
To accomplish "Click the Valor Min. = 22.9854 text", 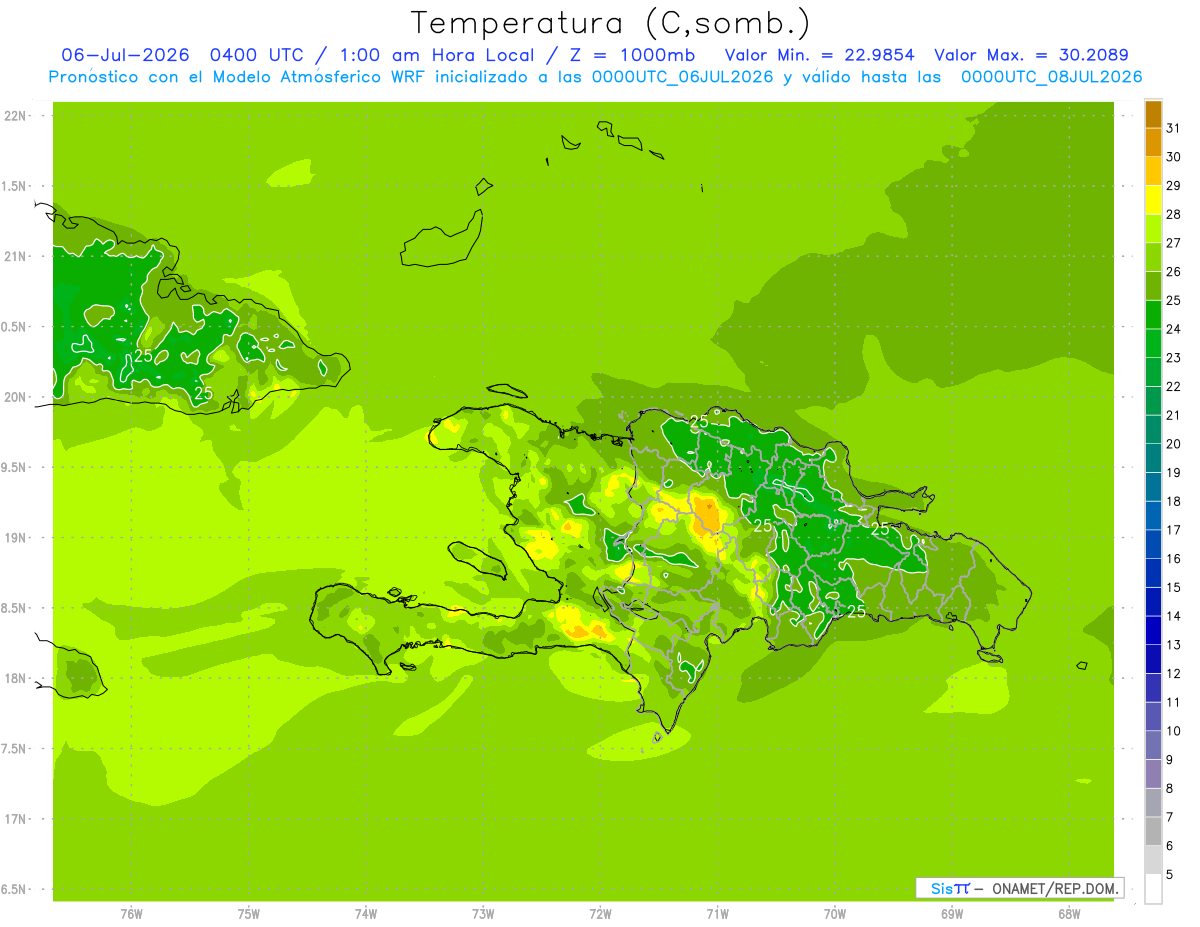I will tap(819, 55).
